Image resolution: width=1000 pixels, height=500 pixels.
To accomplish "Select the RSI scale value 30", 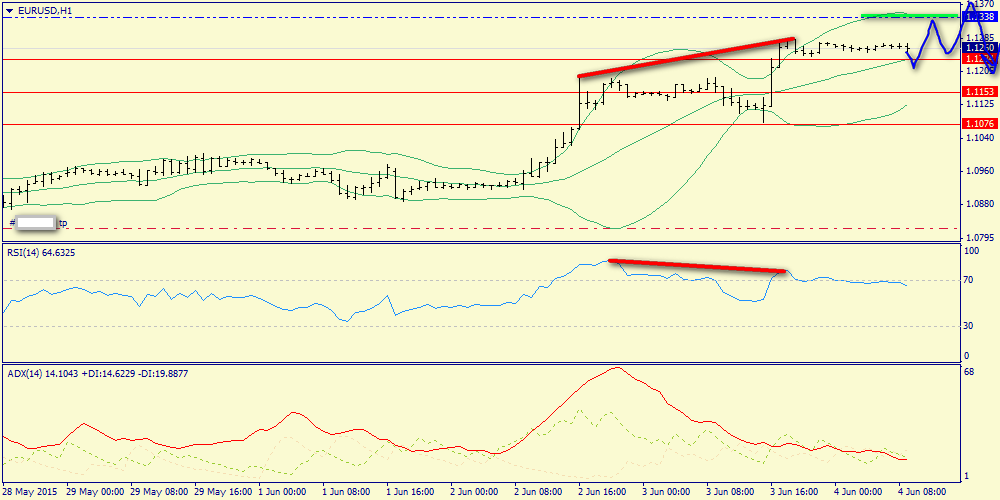I will (969, 326).
